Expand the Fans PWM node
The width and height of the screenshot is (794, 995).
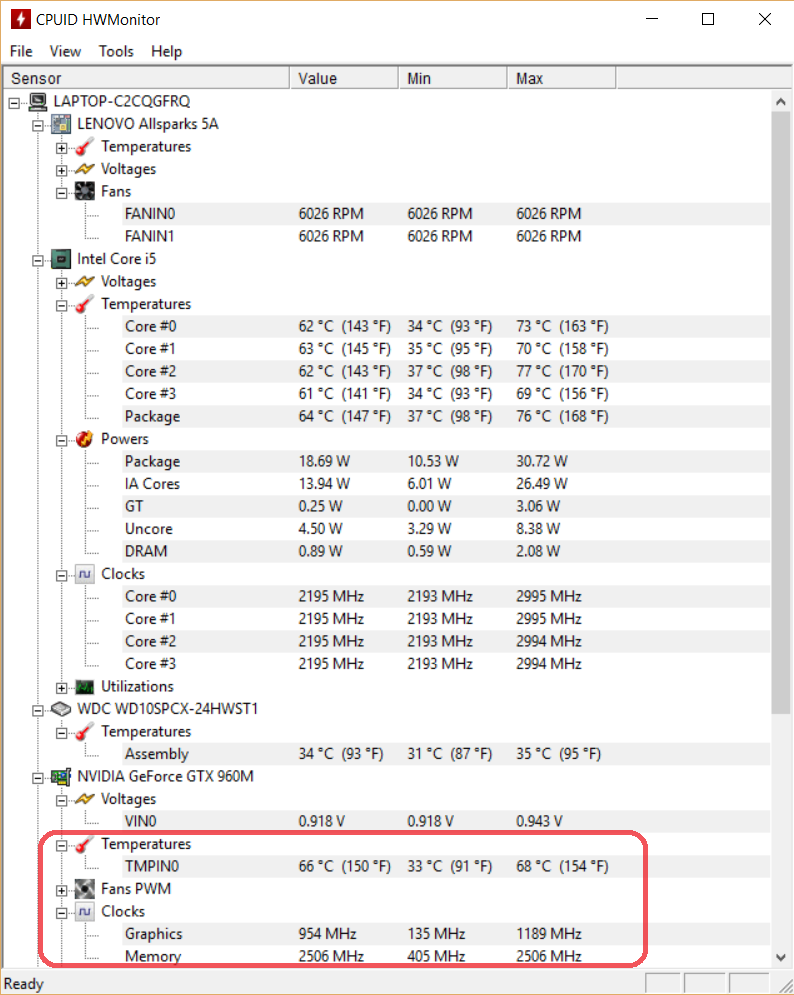tap(62, 890)
